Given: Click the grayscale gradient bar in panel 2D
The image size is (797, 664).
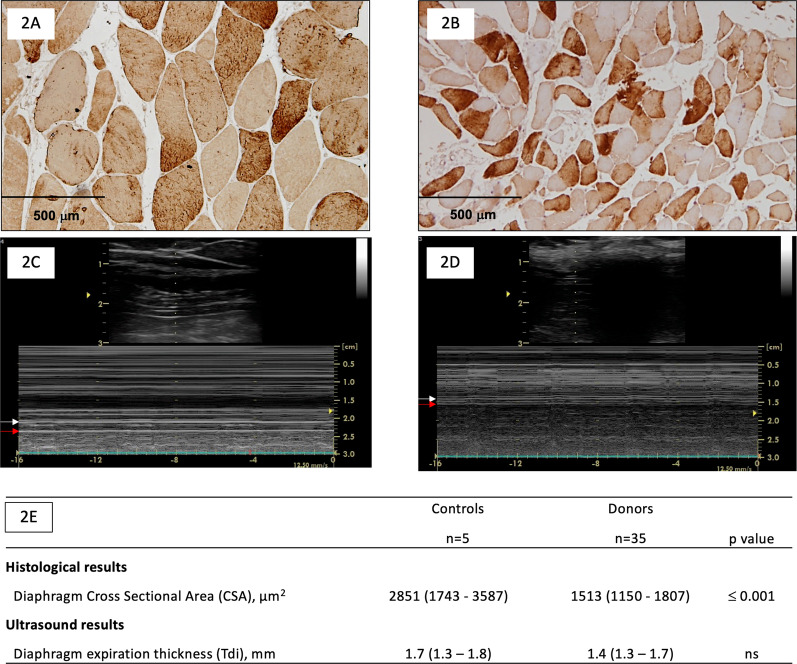Looking at the screenshot, I should click(786, 268).
